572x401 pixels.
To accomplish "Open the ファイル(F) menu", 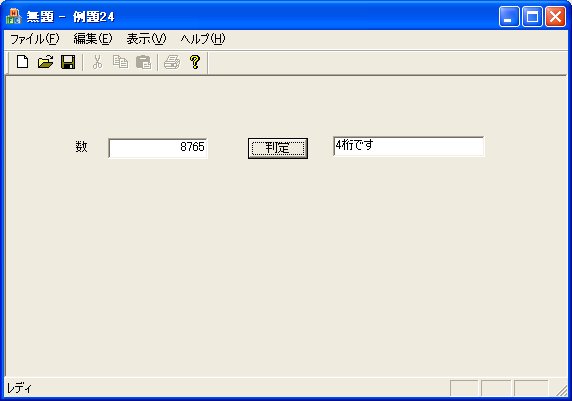I will (34, 39).
